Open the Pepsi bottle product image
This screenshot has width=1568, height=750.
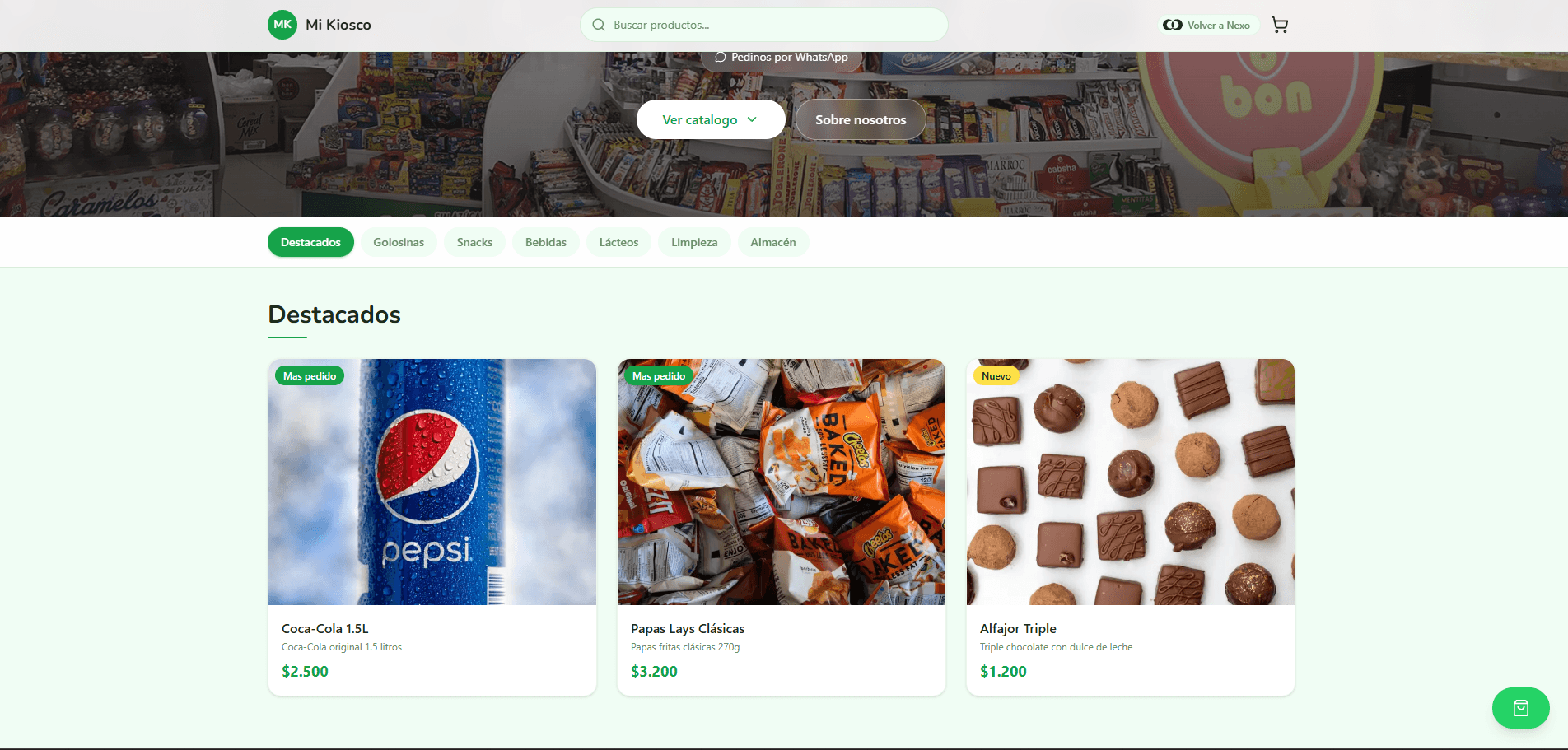click(432, 482)
